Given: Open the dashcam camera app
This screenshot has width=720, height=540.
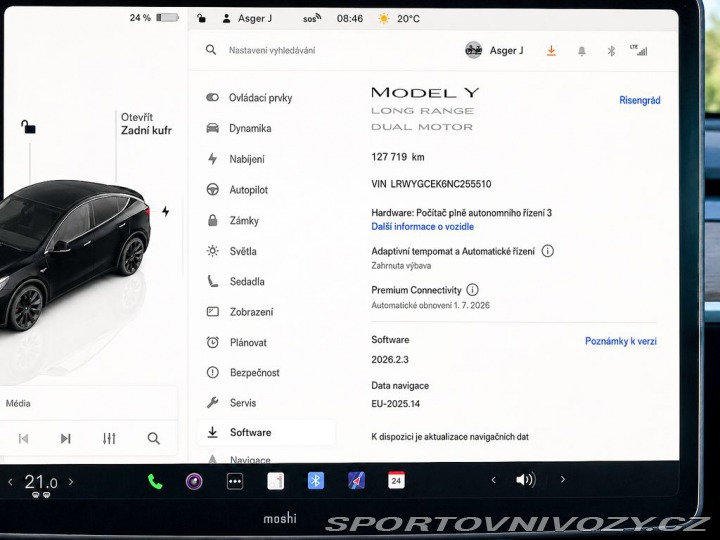Looking at the screenshot, I should click(194, 481).
